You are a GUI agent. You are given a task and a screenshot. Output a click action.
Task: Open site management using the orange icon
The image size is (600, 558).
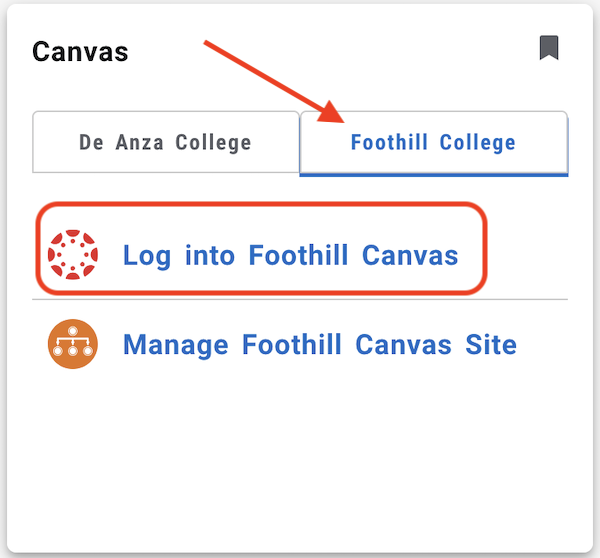(x=73, y=345)
